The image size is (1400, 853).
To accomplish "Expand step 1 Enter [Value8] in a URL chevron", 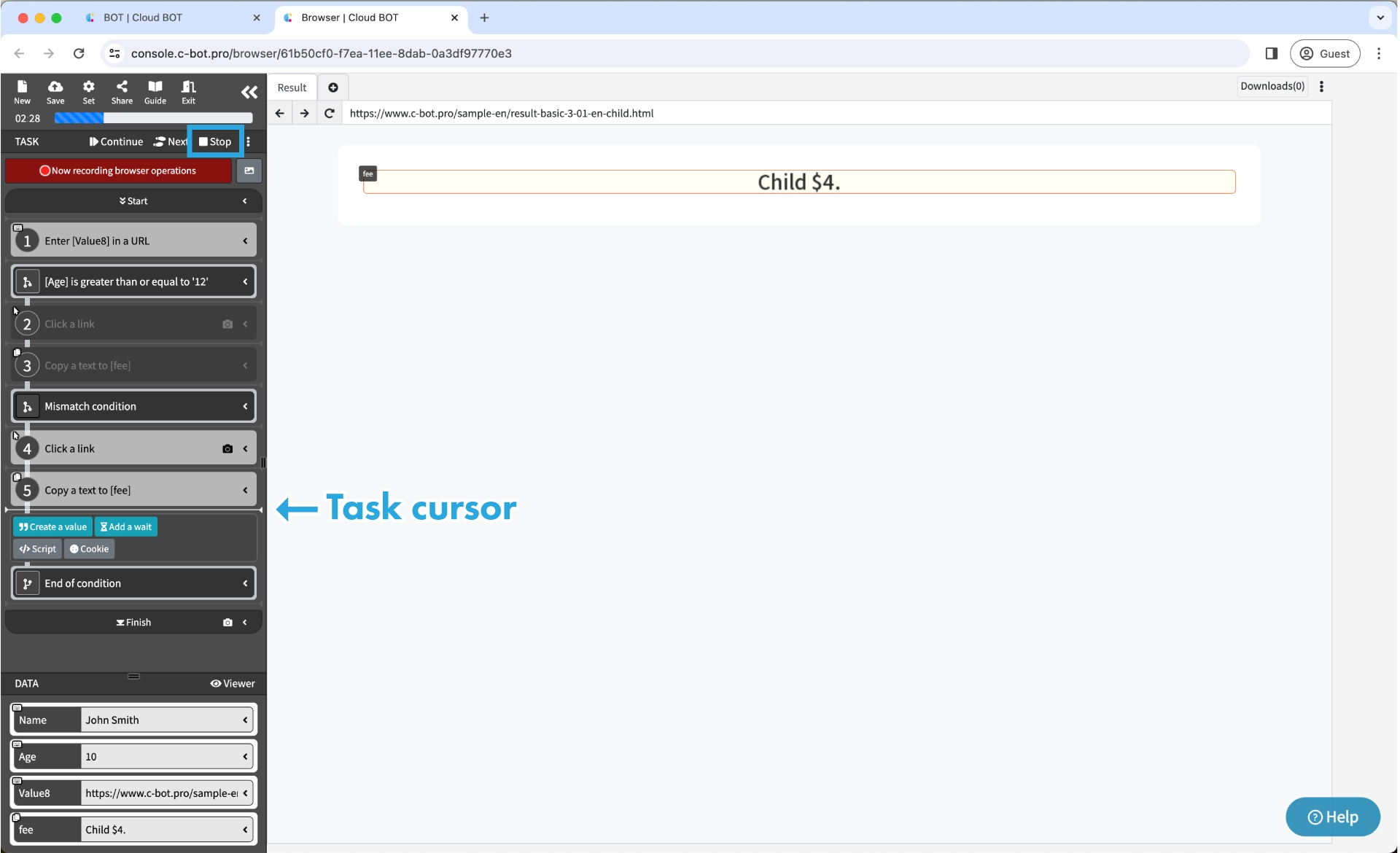I will [245, 241].
